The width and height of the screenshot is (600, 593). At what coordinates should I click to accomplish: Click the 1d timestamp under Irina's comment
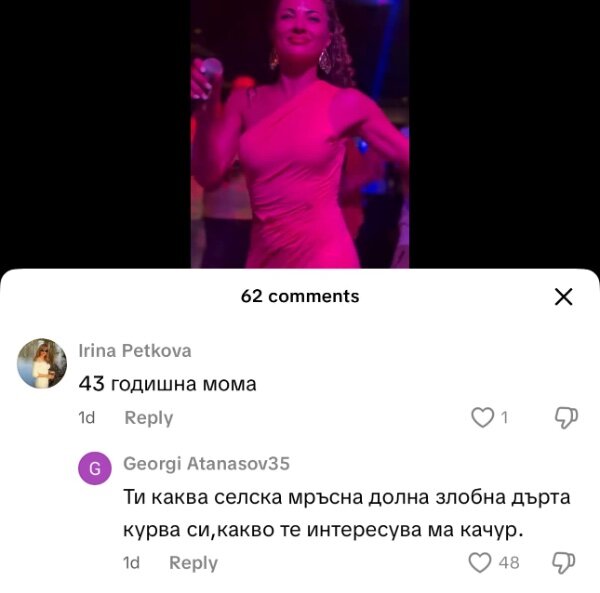(86, 417)
